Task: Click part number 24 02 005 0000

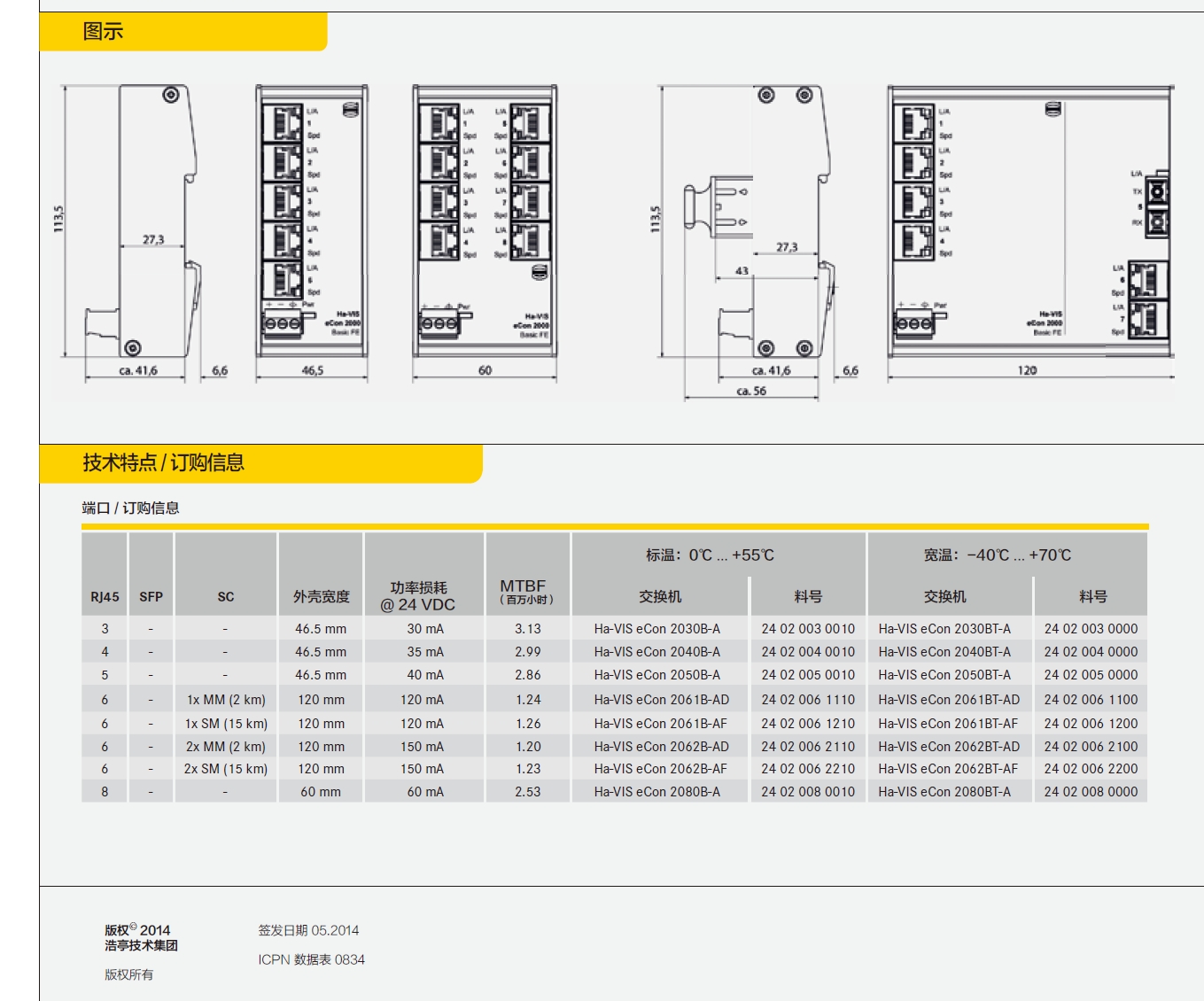Action: [1091, 675]
